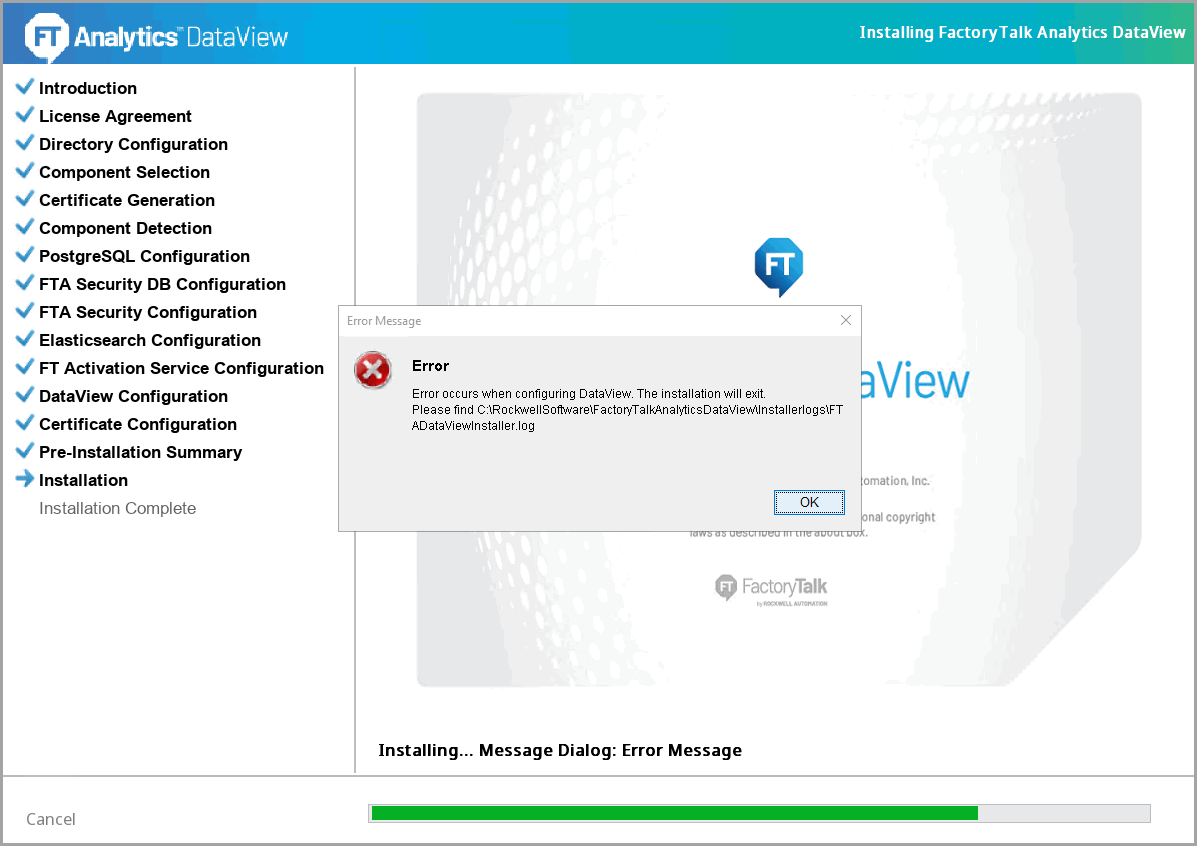Select the Certificate Generation step label
The height and width of the screenshot is (846, 1197).
pyautogui.click(x=127, y=200)
